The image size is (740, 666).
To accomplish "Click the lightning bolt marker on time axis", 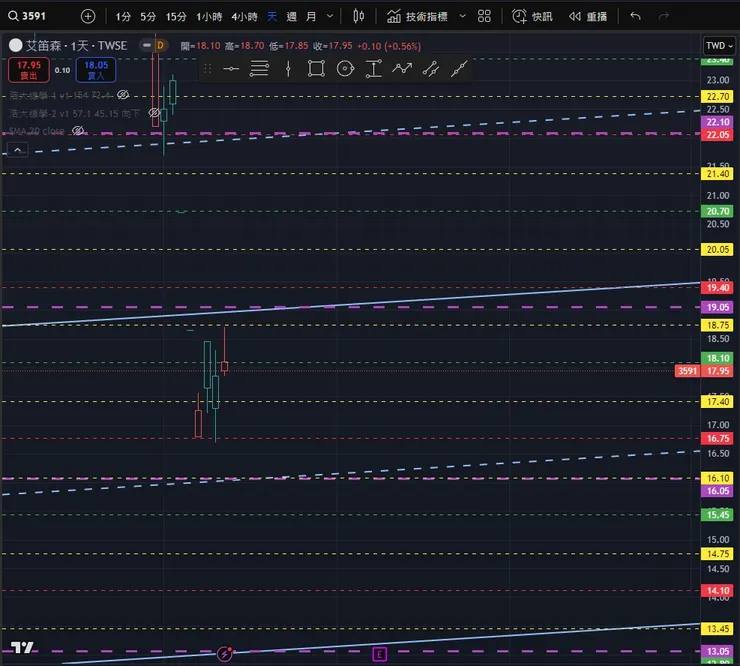I will tap(225, 654).
